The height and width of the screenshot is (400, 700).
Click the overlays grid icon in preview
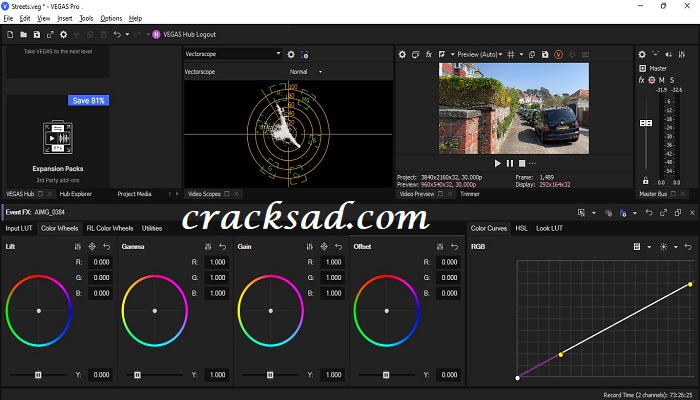(x=511, y=54)
